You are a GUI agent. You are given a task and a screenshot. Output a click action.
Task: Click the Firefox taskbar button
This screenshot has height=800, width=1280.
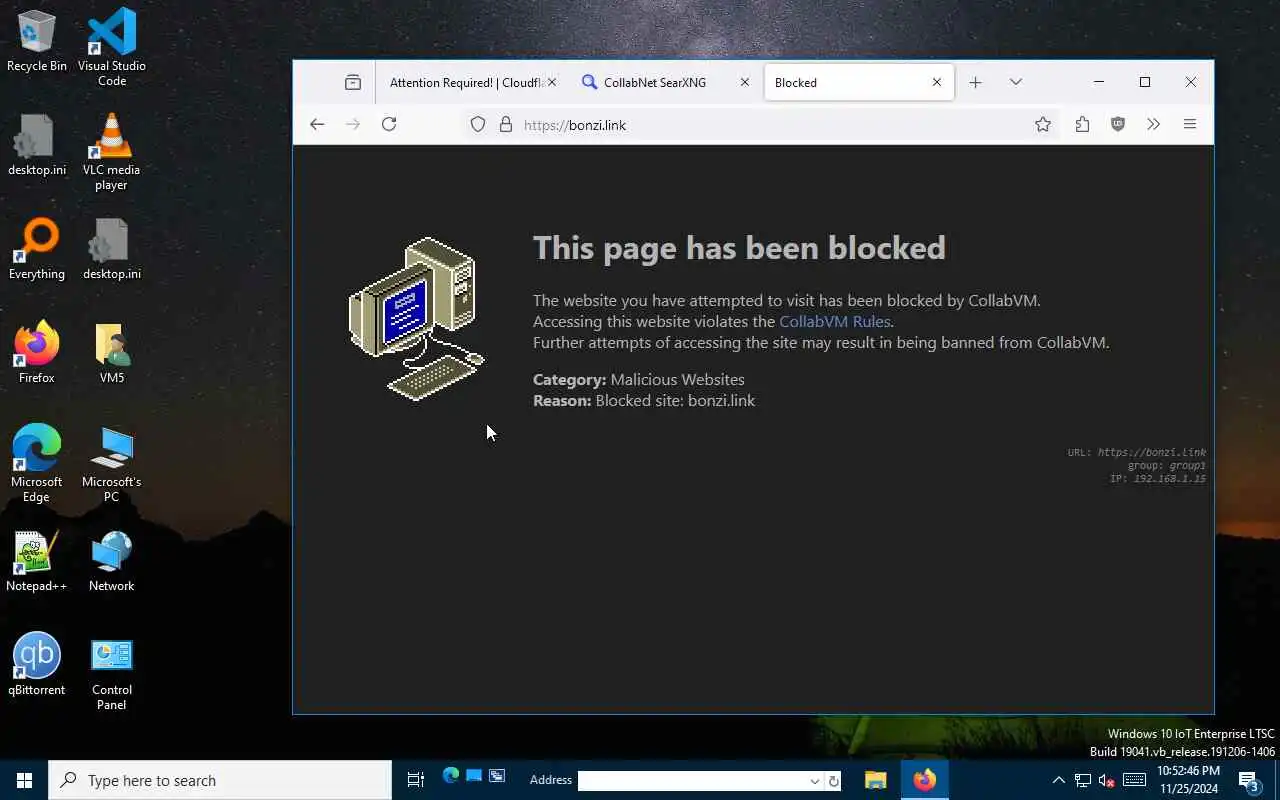tap(924, 780)
